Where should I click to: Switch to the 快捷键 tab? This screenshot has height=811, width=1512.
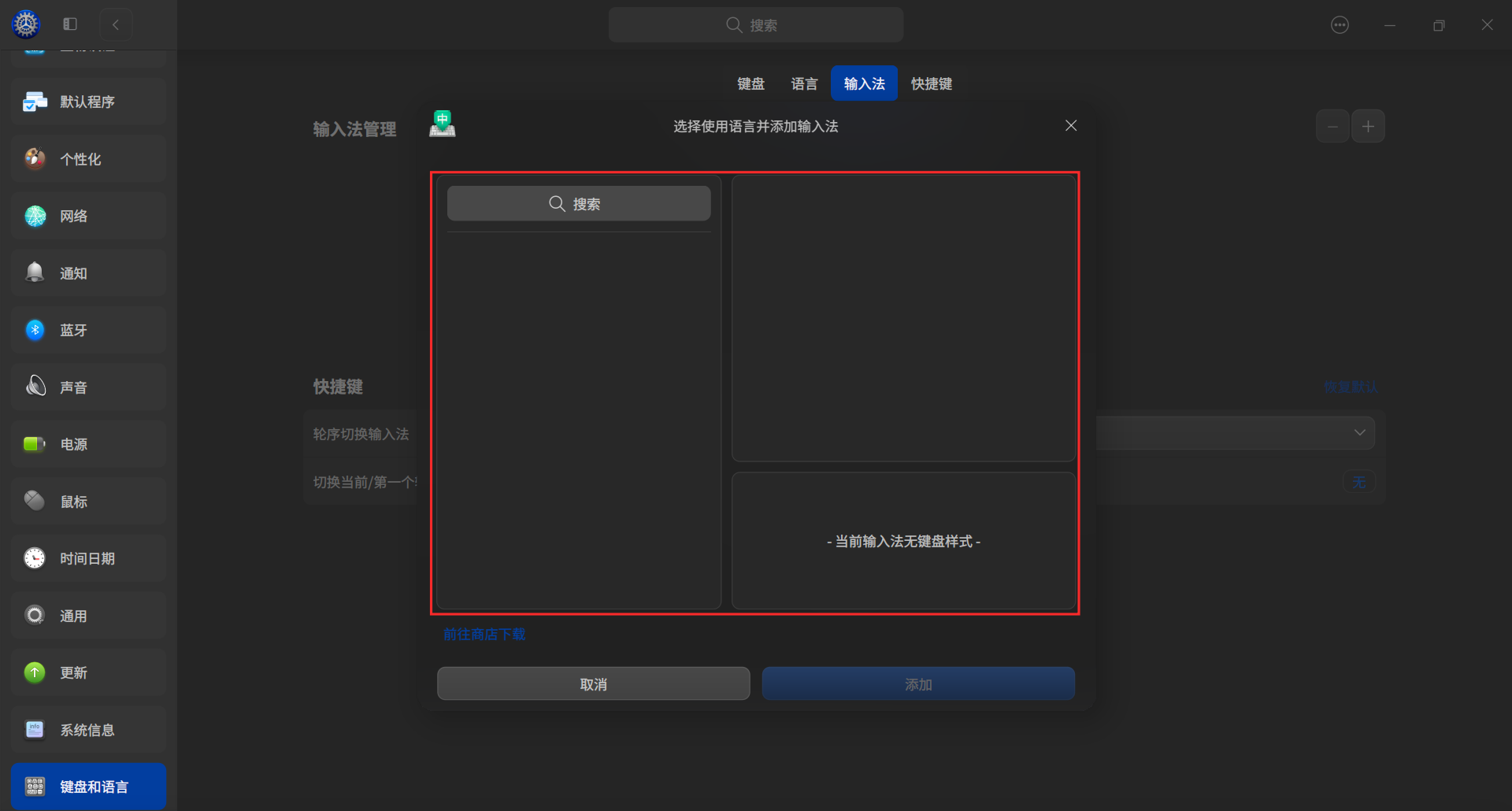931,83
